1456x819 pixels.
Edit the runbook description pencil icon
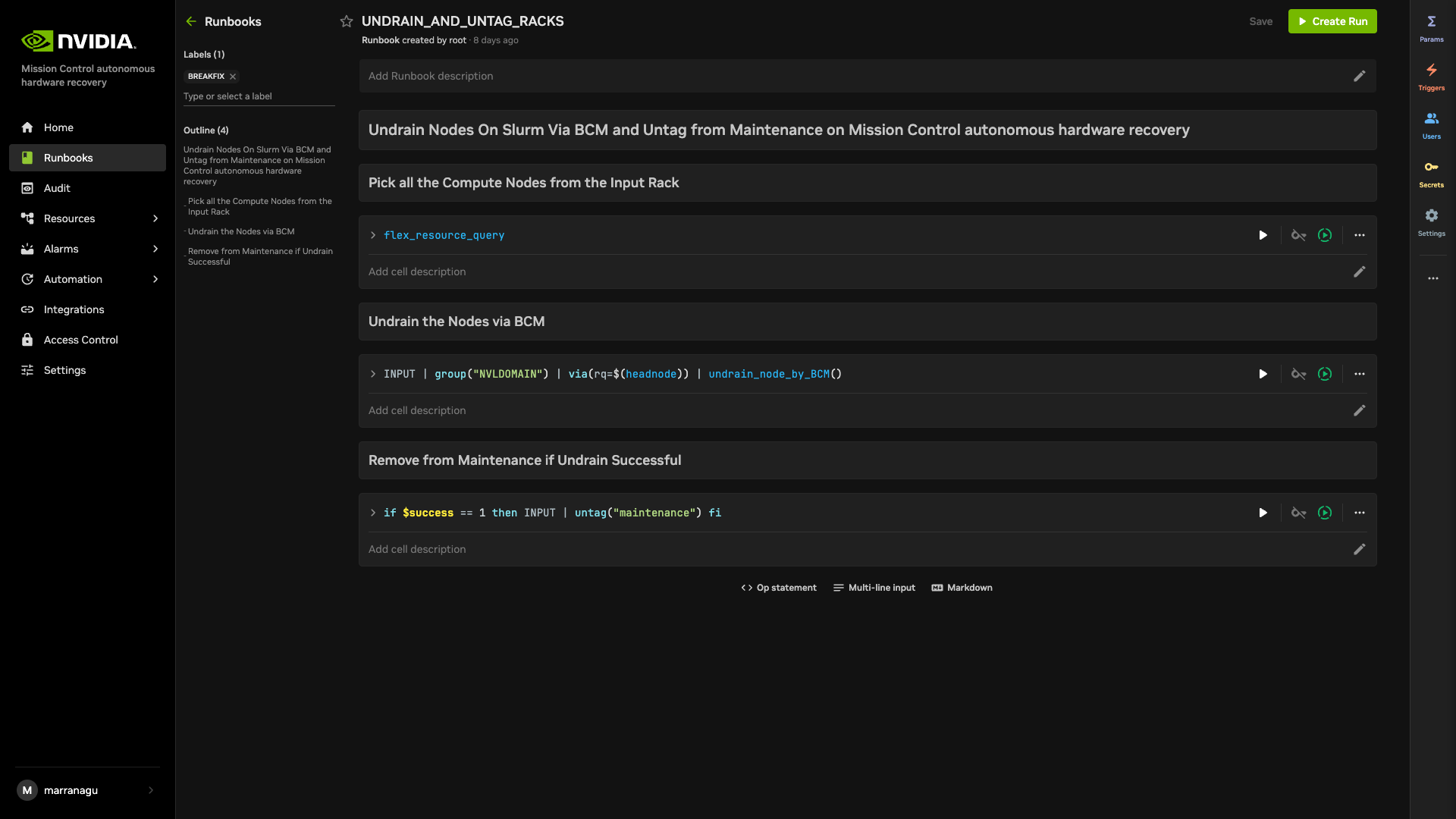pos(1360,76)
